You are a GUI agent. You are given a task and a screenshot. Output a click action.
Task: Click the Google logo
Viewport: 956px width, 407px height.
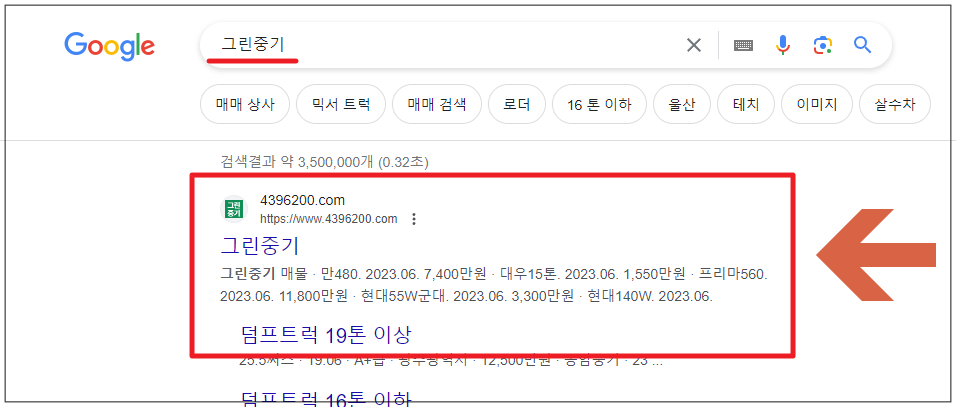tap(110, 46)
